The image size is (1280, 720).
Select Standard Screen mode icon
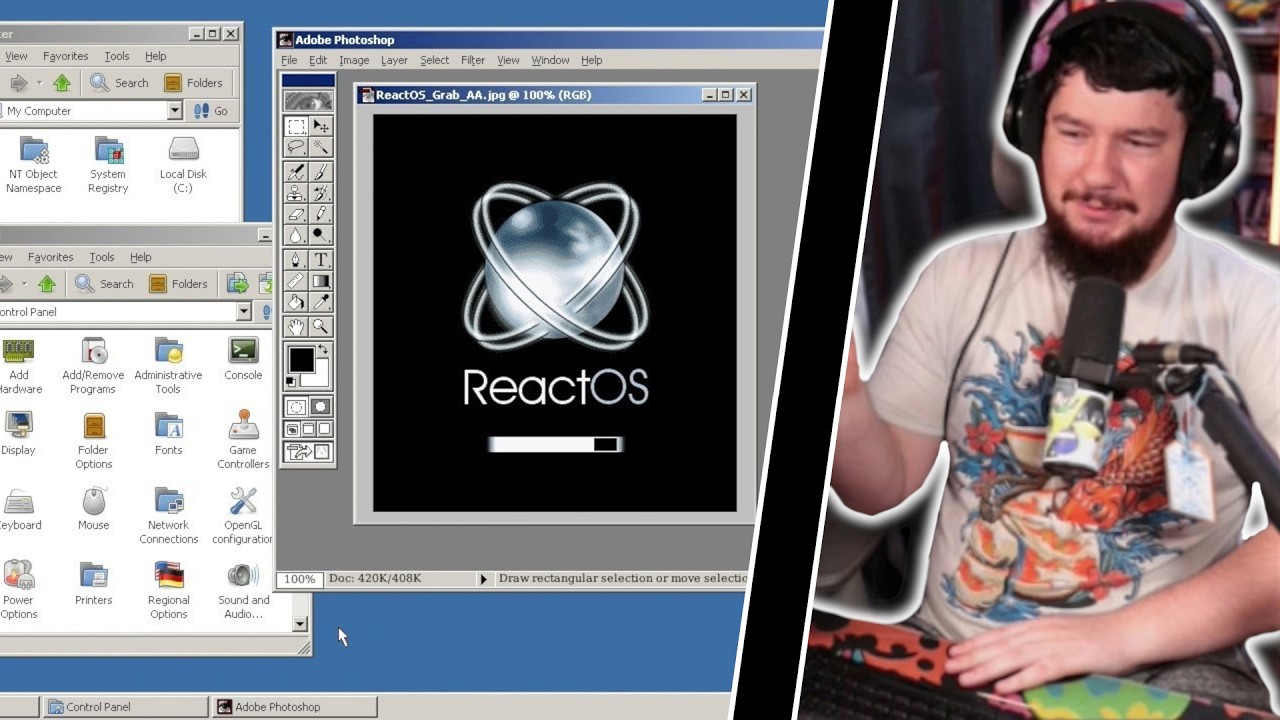click(x=292, y=429)
